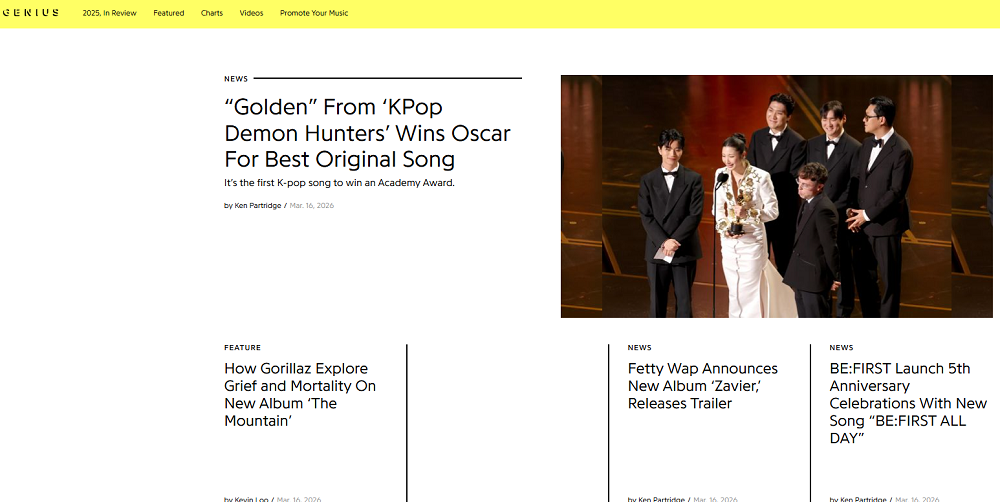Click the 'Mar. 16, 2026' date under the Oscar headline

point(312,205)
